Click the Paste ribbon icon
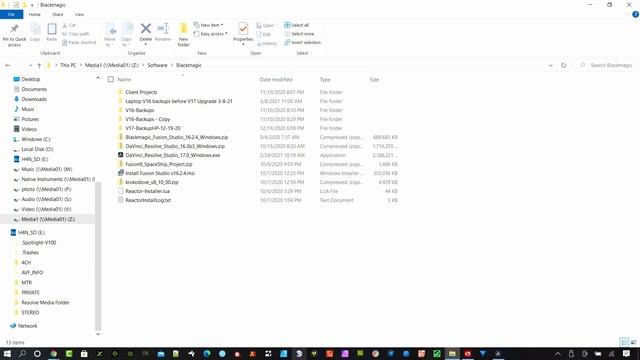The height and width of the screenshot is (360, 640). (x=52, y=29)
